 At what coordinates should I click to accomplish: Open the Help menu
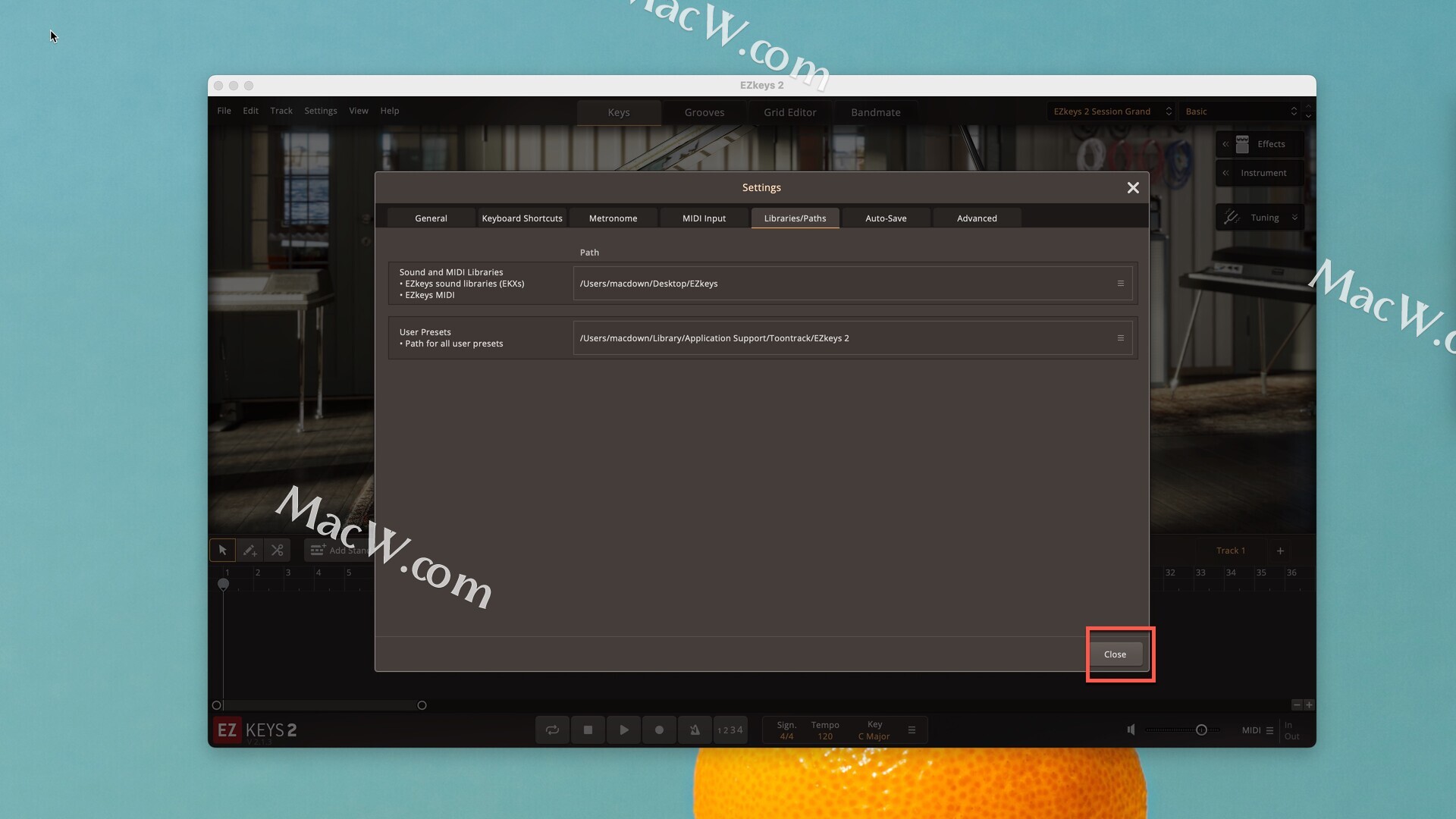click(x=389, y=111)
